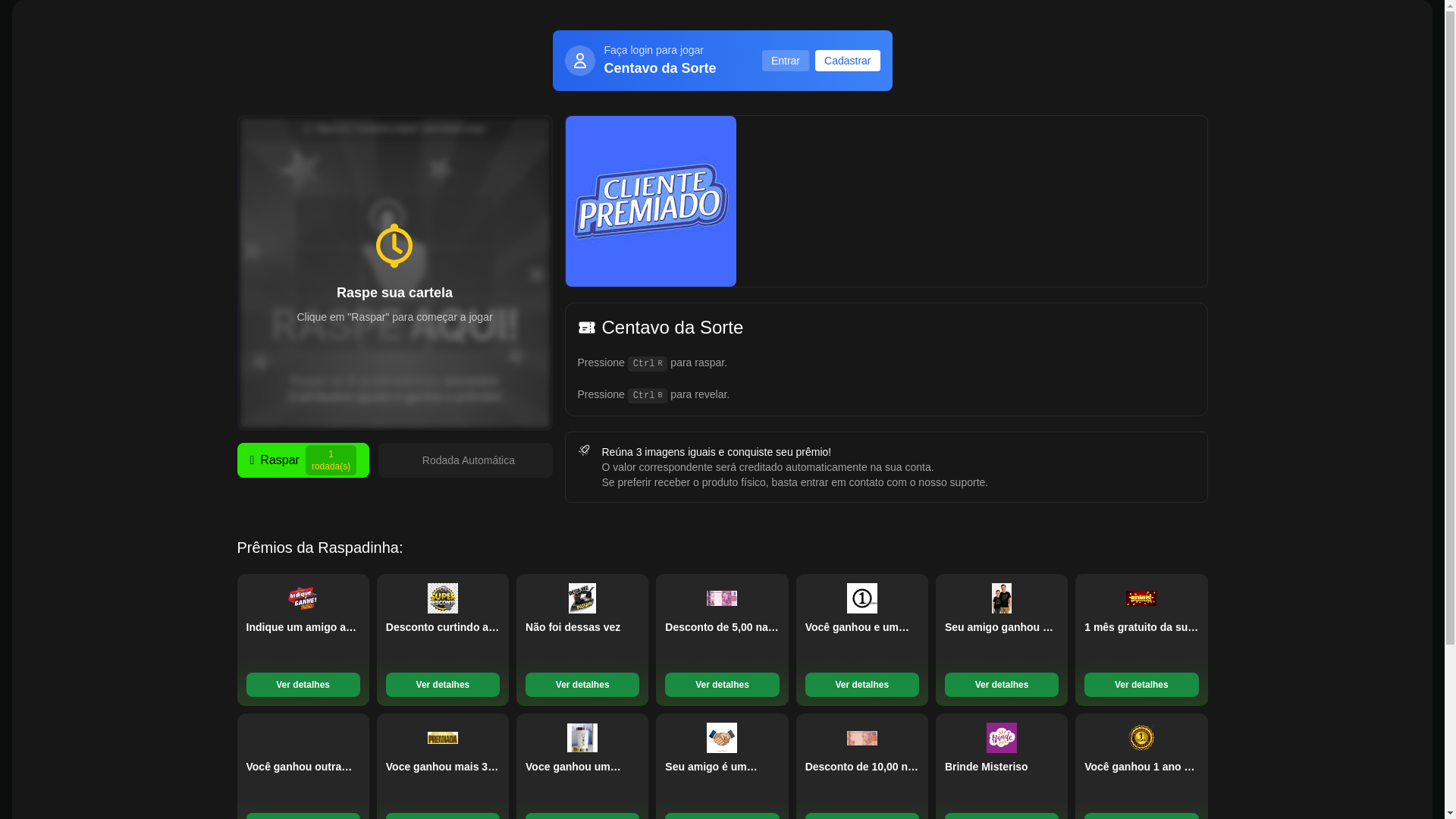Click the handshake icon on Seu amigo é um card
Screen dimensions: 1456x819
722,738
